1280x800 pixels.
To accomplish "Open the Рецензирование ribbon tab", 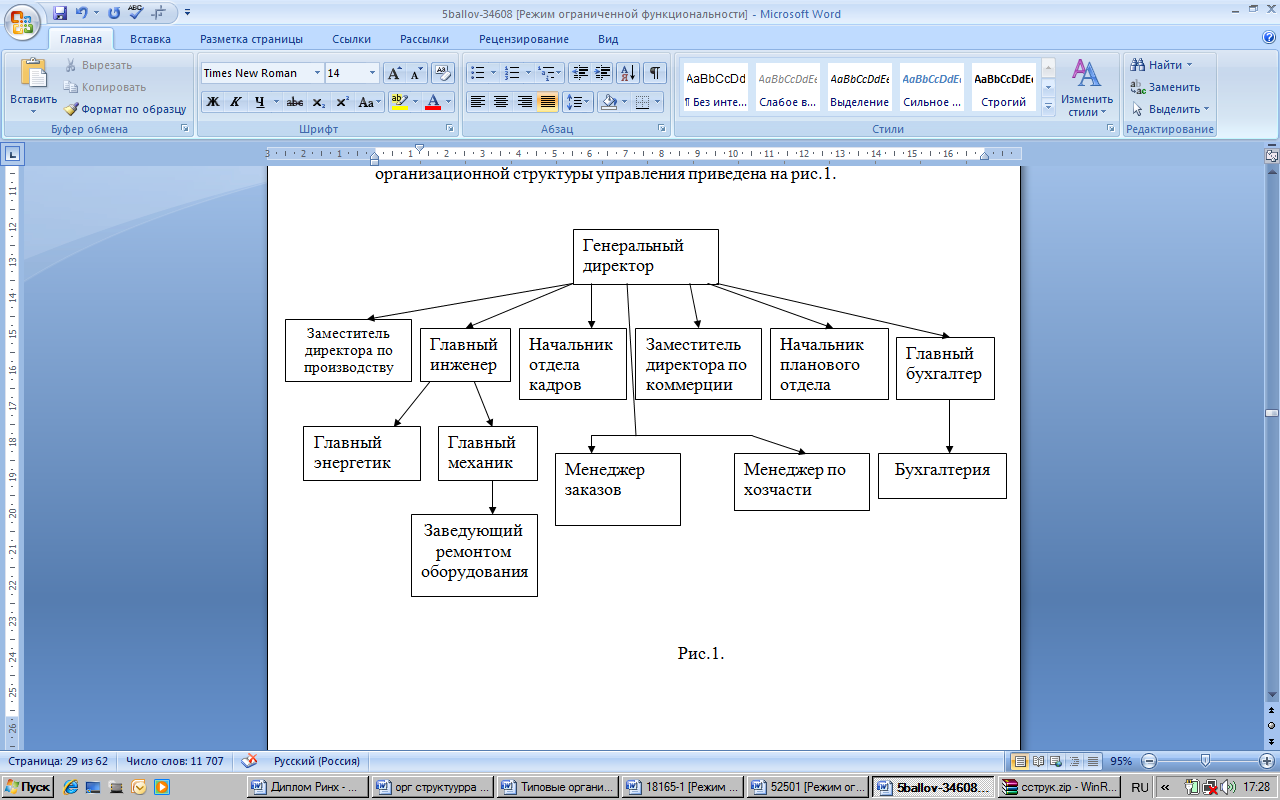I will point(523,39).
